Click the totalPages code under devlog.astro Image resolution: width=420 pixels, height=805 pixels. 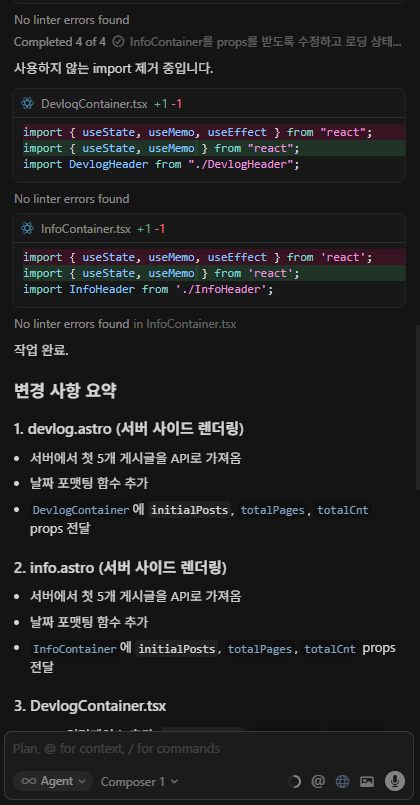tap(273, 510)
